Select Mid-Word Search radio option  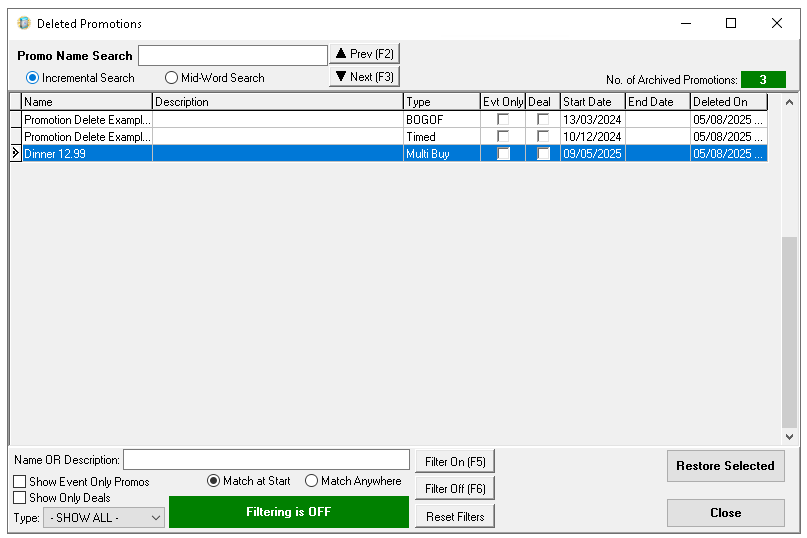tap(172, 78)
